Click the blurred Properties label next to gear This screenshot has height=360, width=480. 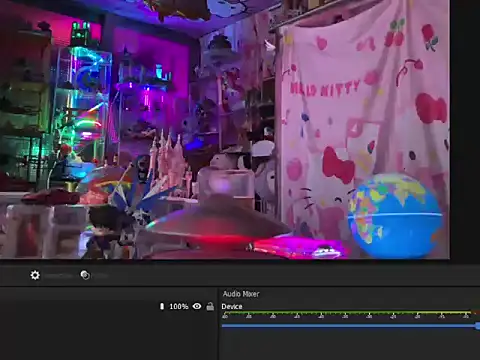click(58, 276)
